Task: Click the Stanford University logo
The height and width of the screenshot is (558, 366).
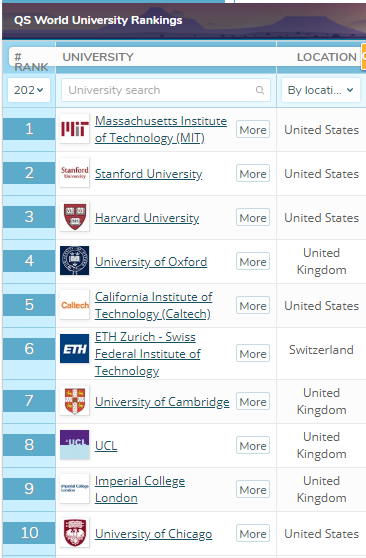Action: coord(74,173)
